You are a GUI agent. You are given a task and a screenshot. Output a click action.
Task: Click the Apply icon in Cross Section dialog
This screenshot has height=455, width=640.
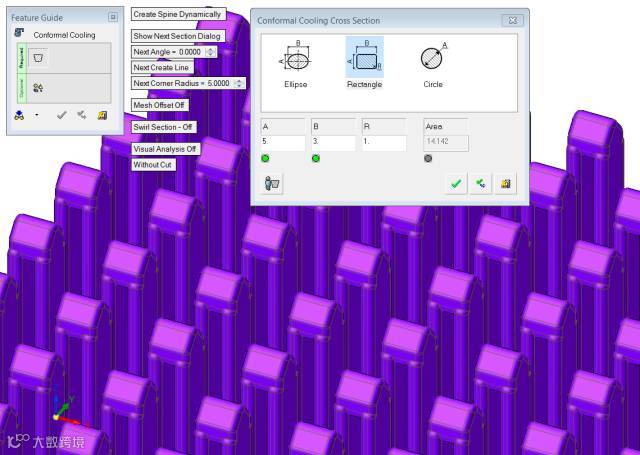point(481,184)
